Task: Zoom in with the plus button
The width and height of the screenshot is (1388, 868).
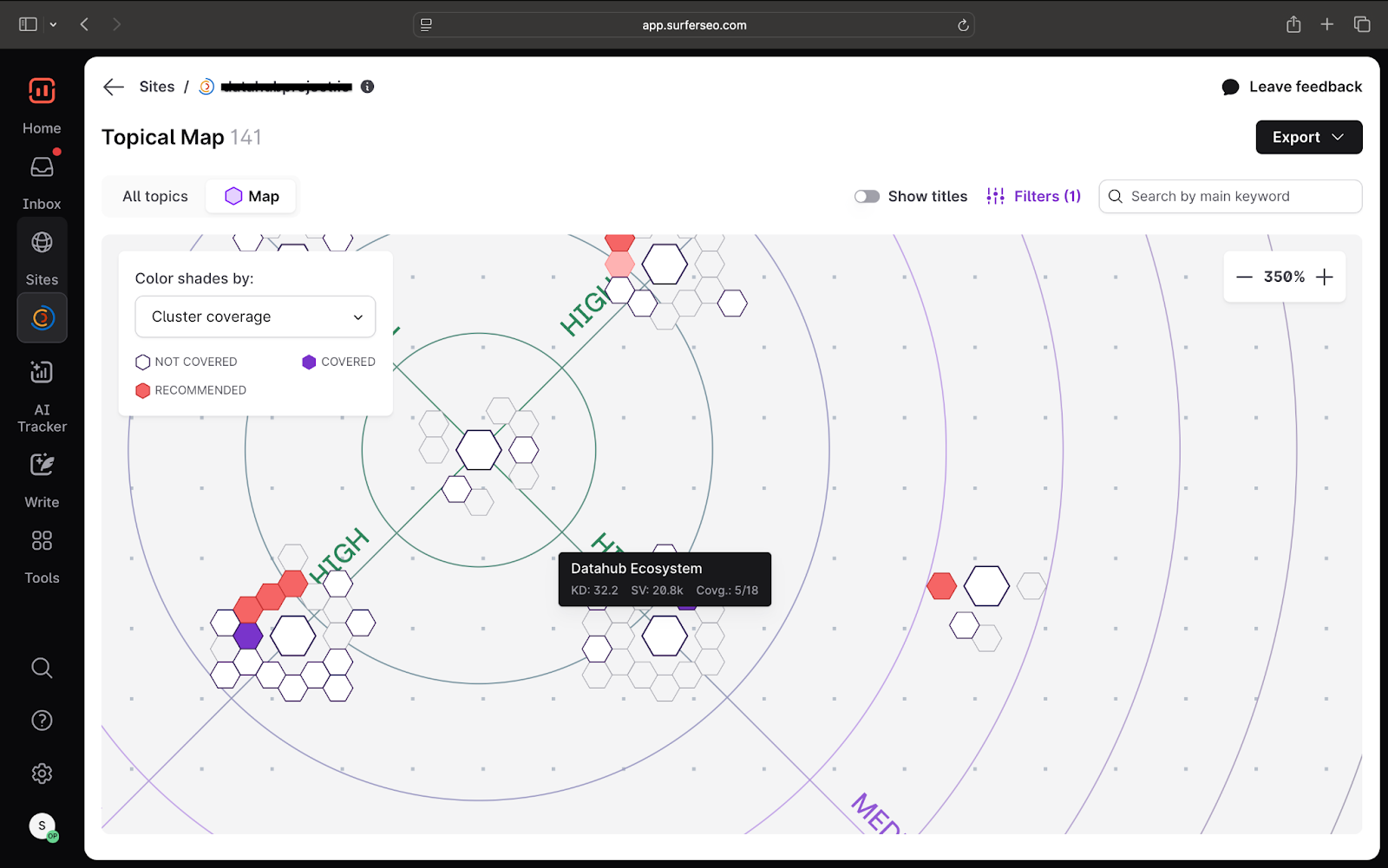Action: 1324,277
